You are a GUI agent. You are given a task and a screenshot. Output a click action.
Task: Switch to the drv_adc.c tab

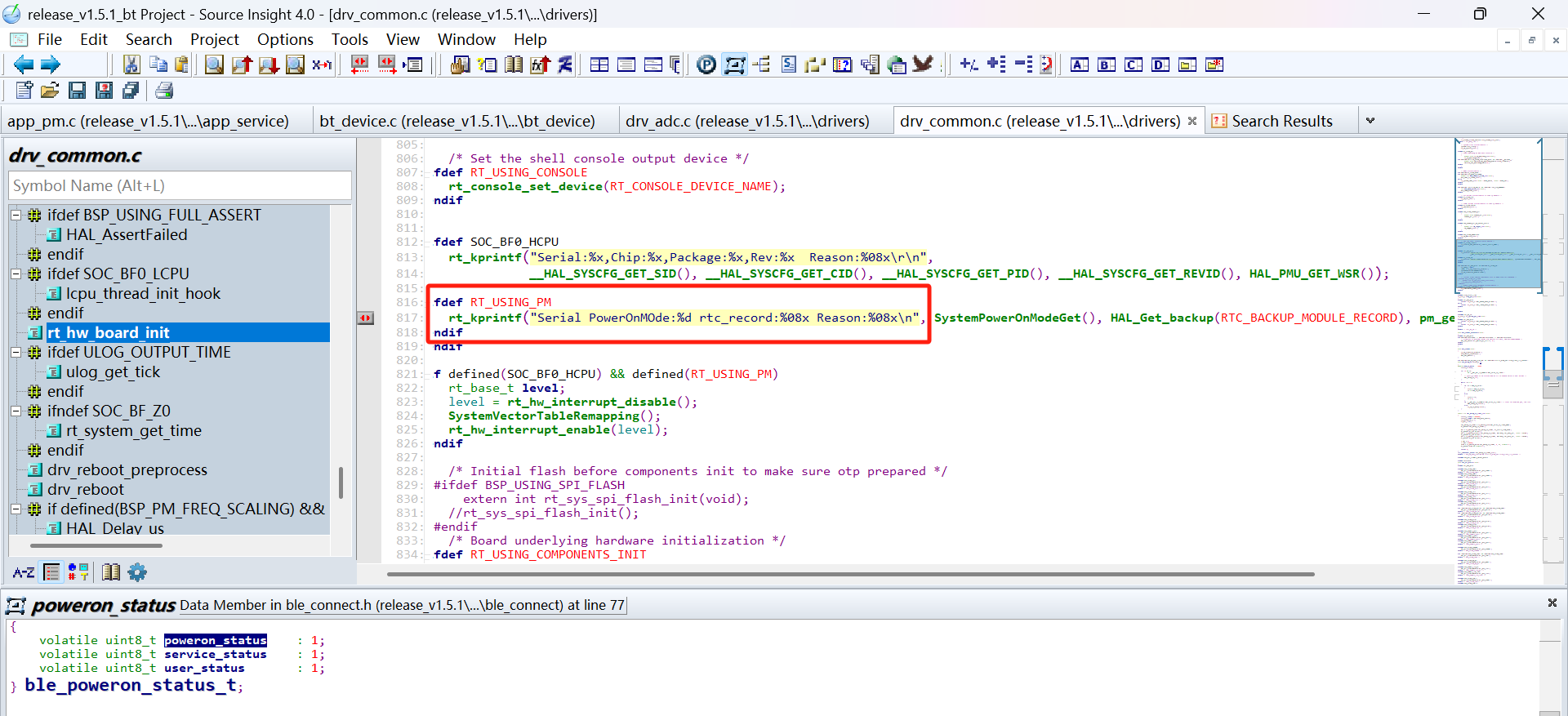pyautogui.click(x=747, y=121)
